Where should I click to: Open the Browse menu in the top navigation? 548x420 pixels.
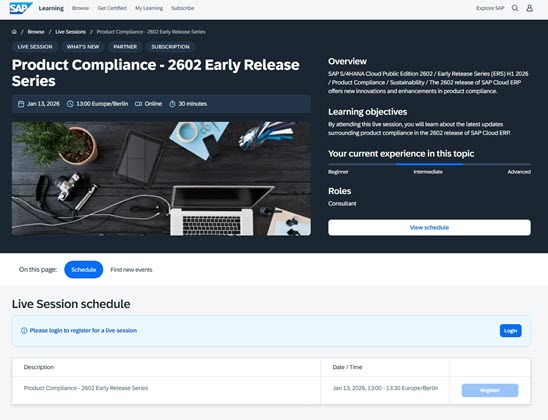pyautogui.click(x=80, y=8)
